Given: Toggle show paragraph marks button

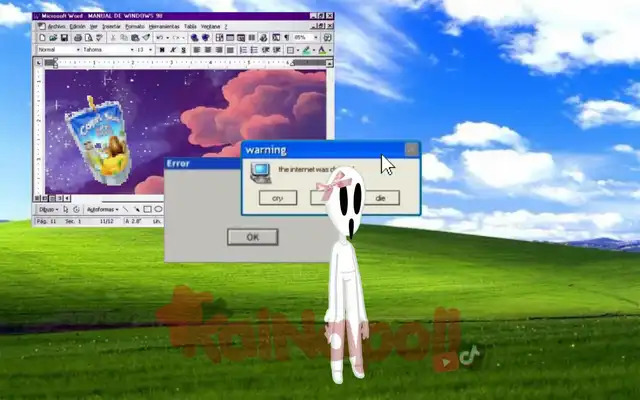Looking at the screenshot, I should click(x=288, y=37).
